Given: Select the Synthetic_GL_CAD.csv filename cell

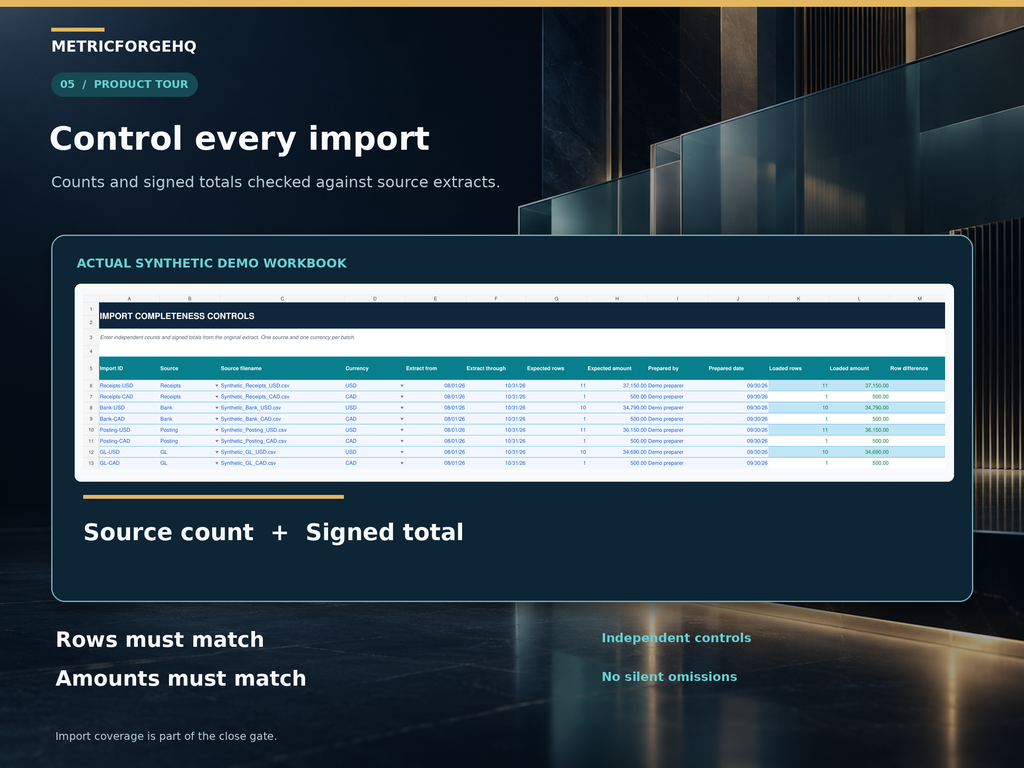Looking at the screenshot, I should (x=282, y=464).
